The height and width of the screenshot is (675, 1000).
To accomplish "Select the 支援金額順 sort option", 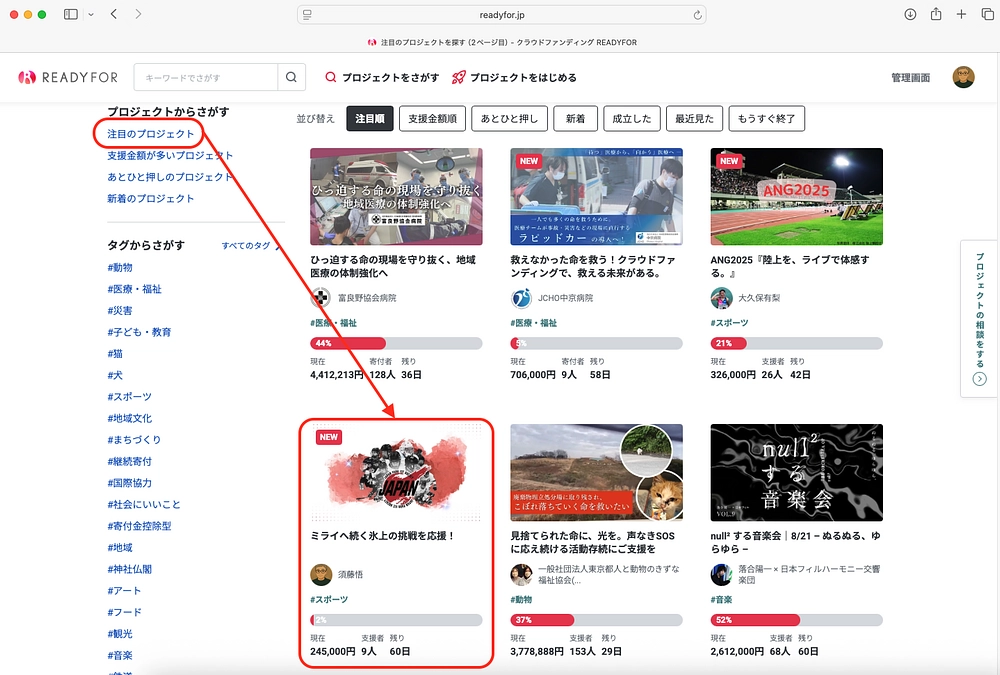I will click(x=433, y=118).
